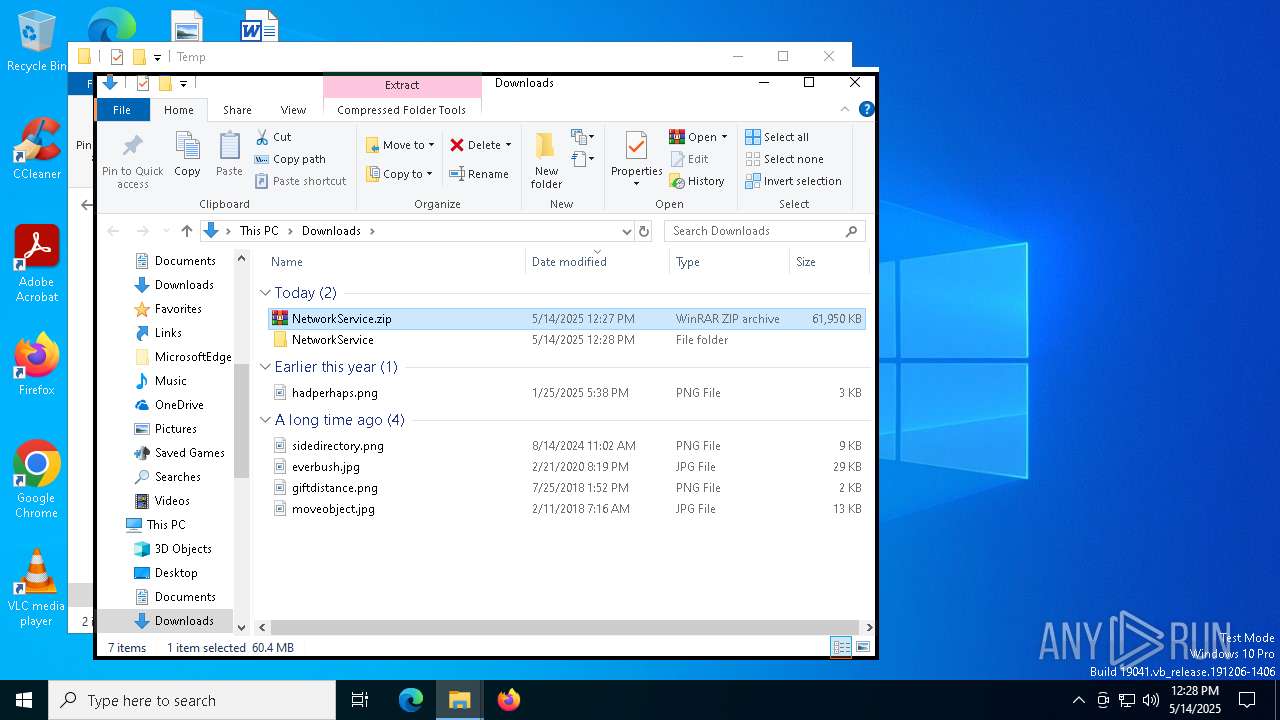1280x720 pixels.
Task: Open the Properties dropdown arrow
Action: 636,184
